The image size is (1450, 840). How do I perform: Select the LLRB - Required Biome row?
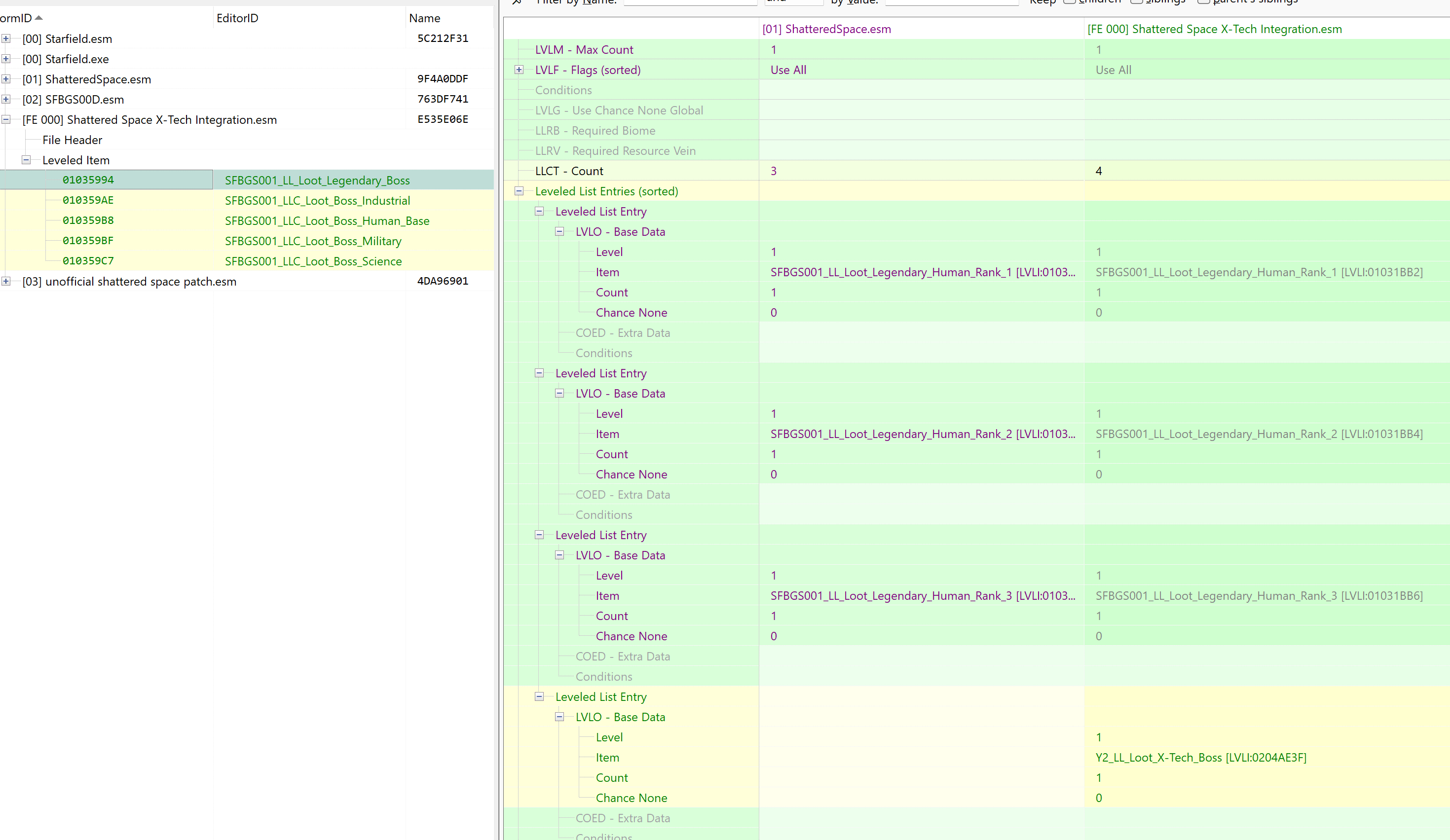coord(595,131)
